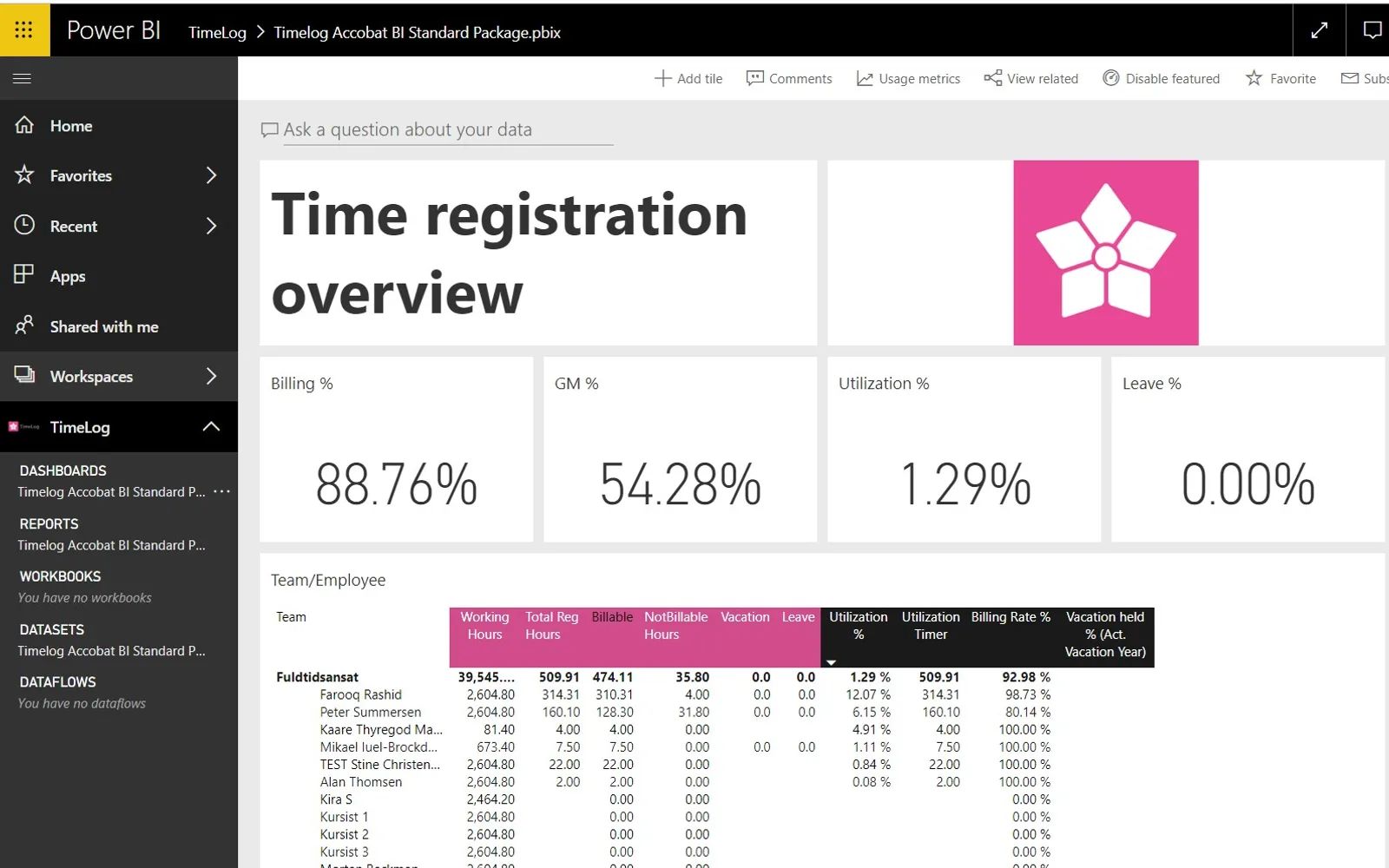Open Comments from the toolbar
Screen dimensions: 1389x868
pos(789,78)
